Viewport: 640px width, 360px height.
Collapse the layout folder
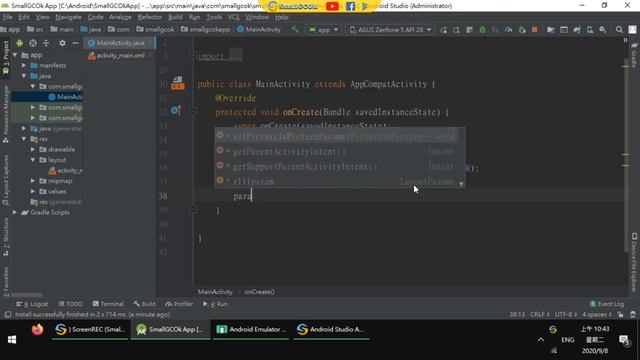(33, 160)
